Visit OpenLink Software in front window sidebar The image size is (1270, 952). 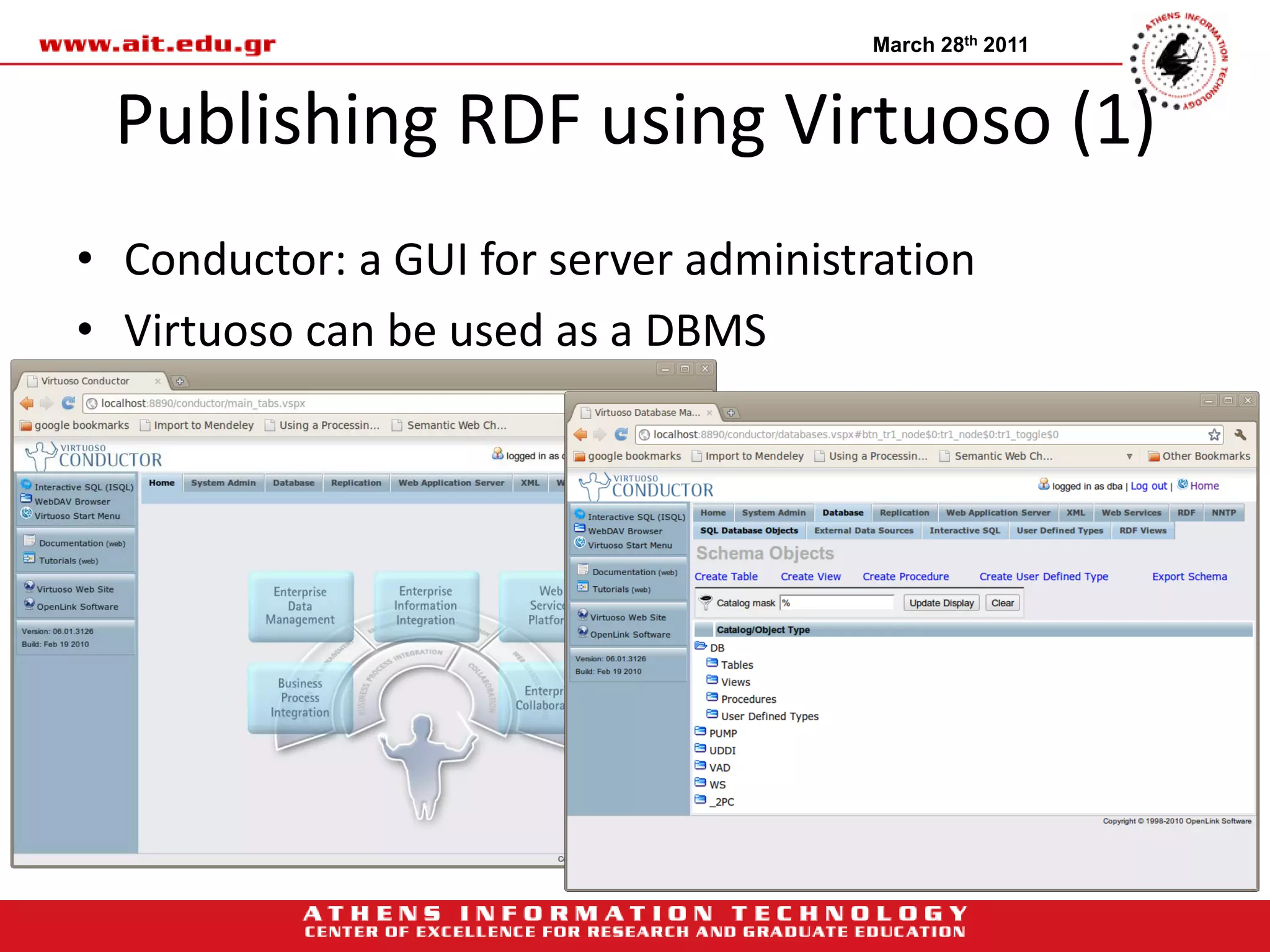tap(630, 635)
